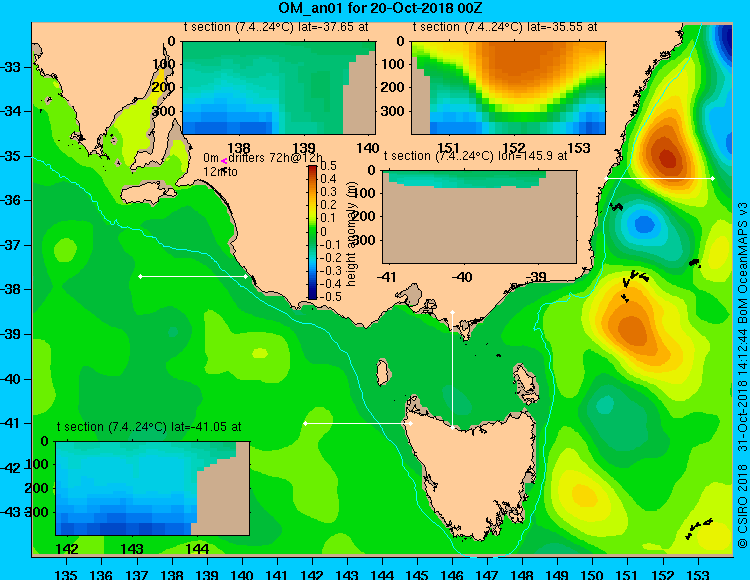The image size is (750, 580).
Task: Click the 'height anomaly (m)' vertical label
Action: (x=352, y=233)
